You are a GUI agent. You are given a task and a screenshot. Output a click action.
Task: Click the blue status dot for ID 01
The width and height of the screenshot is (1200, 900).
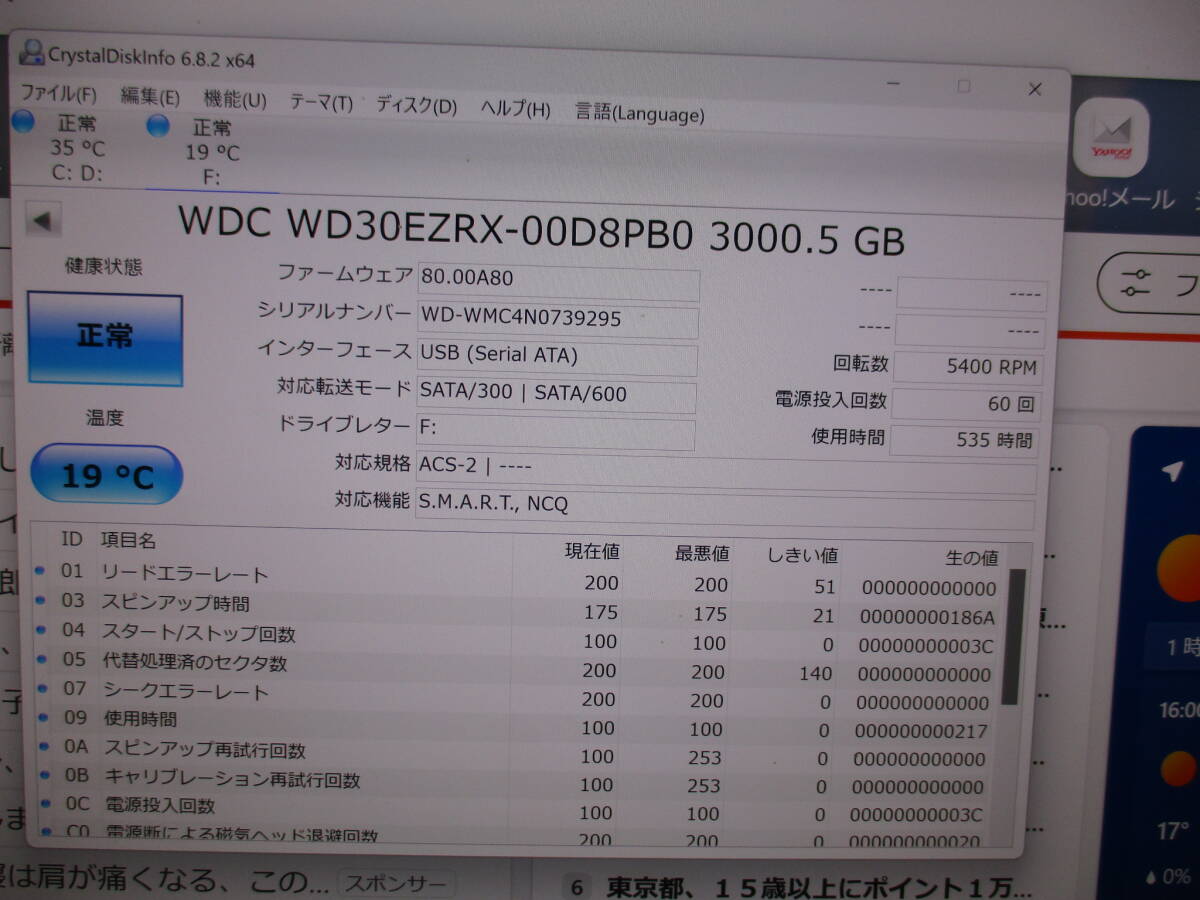pyautogui.click(x=41, y=571)
